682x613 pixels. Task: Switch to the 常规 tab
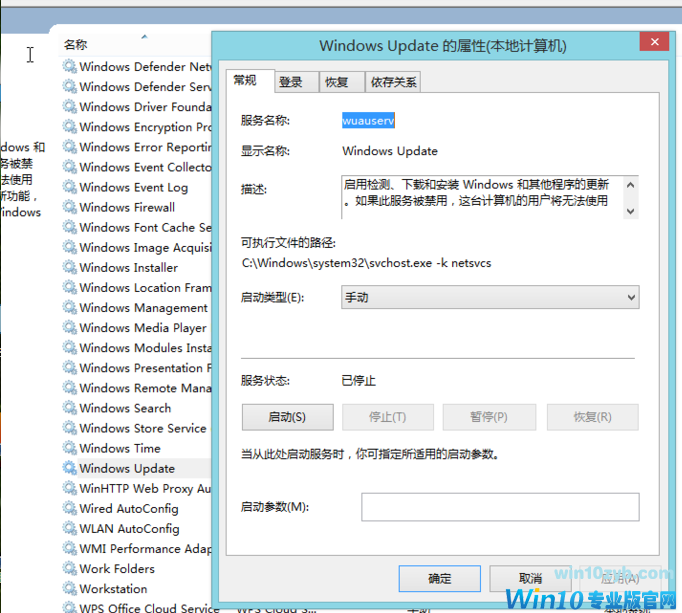click(x=250, y=80)
